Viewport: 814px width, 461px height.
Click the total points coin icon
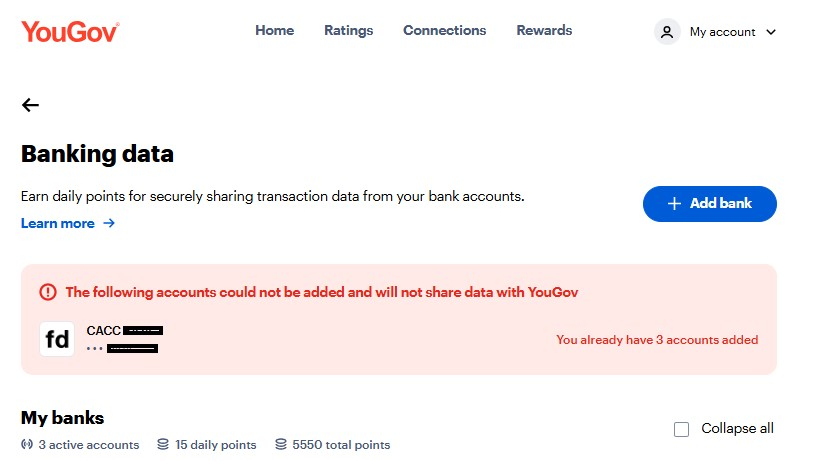[x=280, y=444]
